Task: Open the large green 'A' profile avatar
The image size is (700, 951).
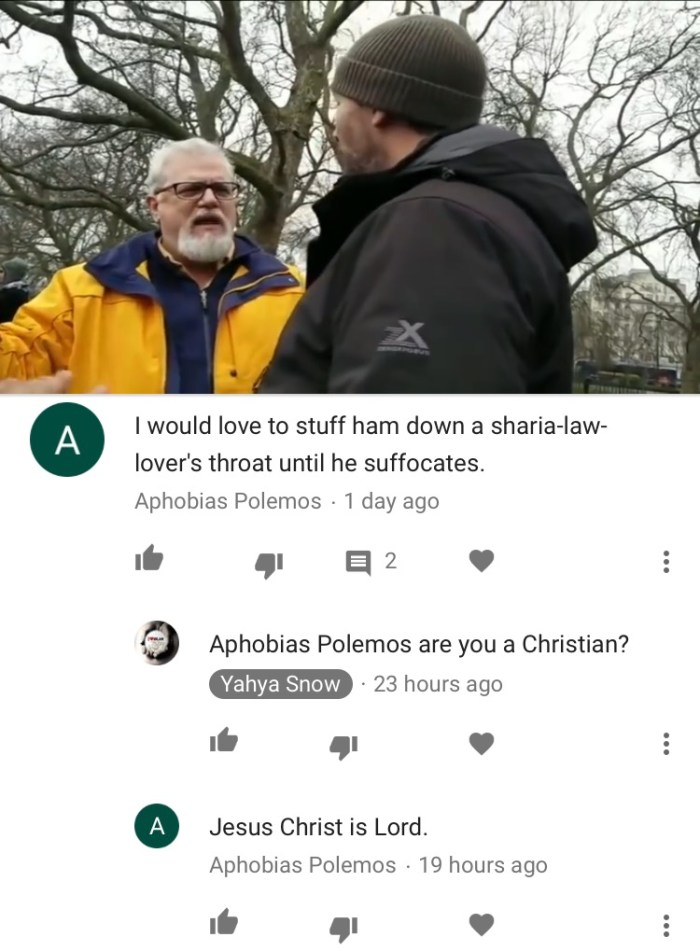Action: 67,440
